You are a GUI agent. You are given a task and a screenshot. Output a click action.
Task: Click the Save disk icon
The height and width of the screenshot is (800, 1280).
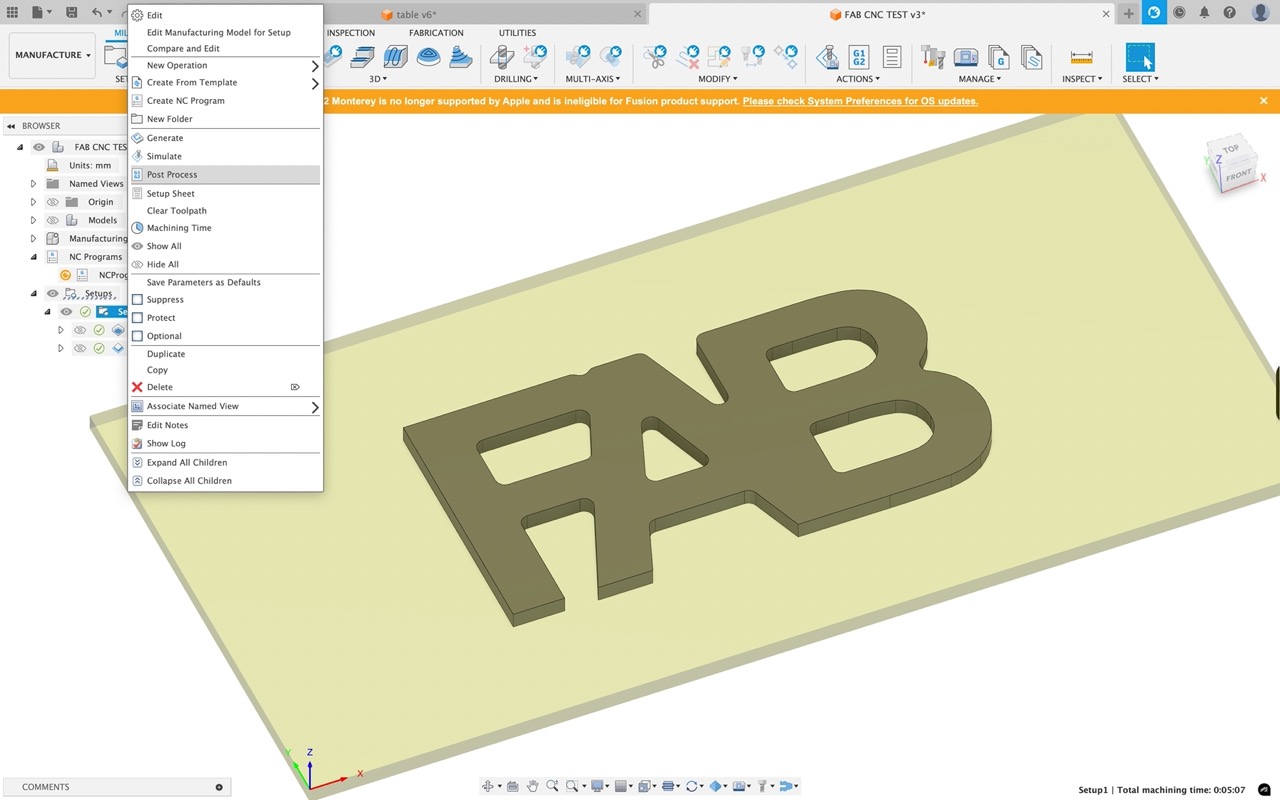click(72, 13)
